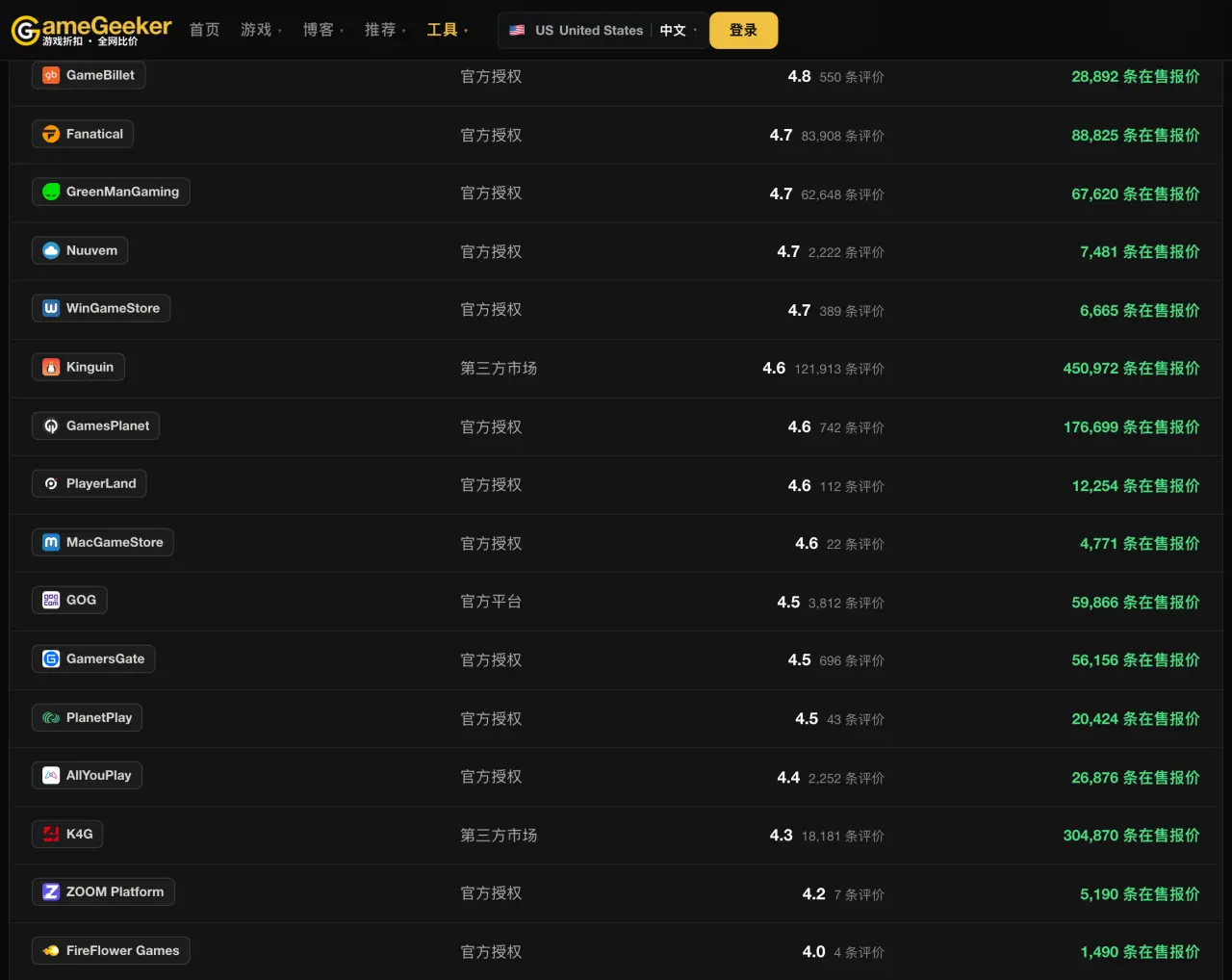This screenshot has width=1232, height=980.
Task: Click the Kinguin penguin icon
Action: tap(51, 367)
